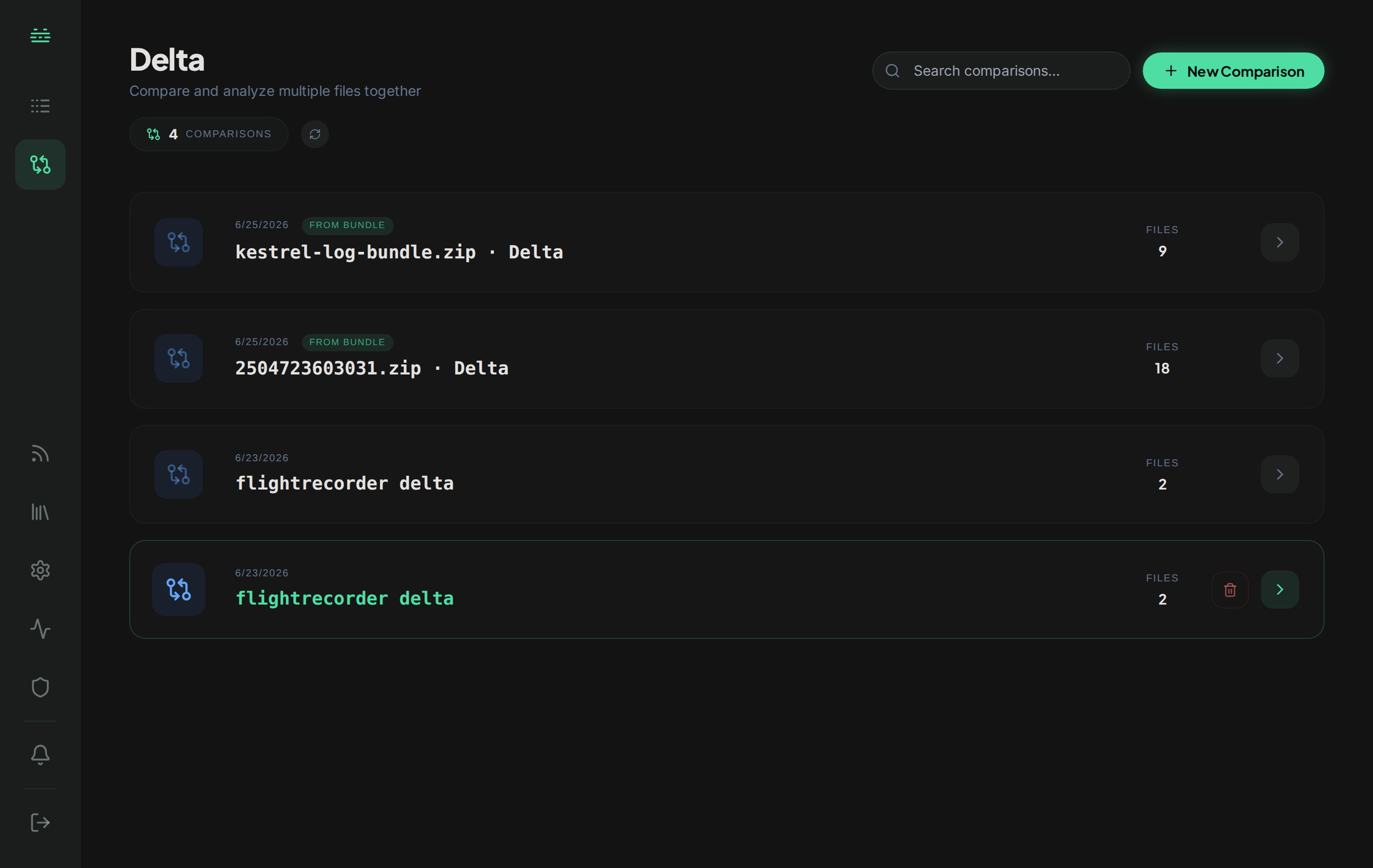Select the Delta comparisons sidebar icon
This screenshot has width=1373, height=868.
click(40, 165)
